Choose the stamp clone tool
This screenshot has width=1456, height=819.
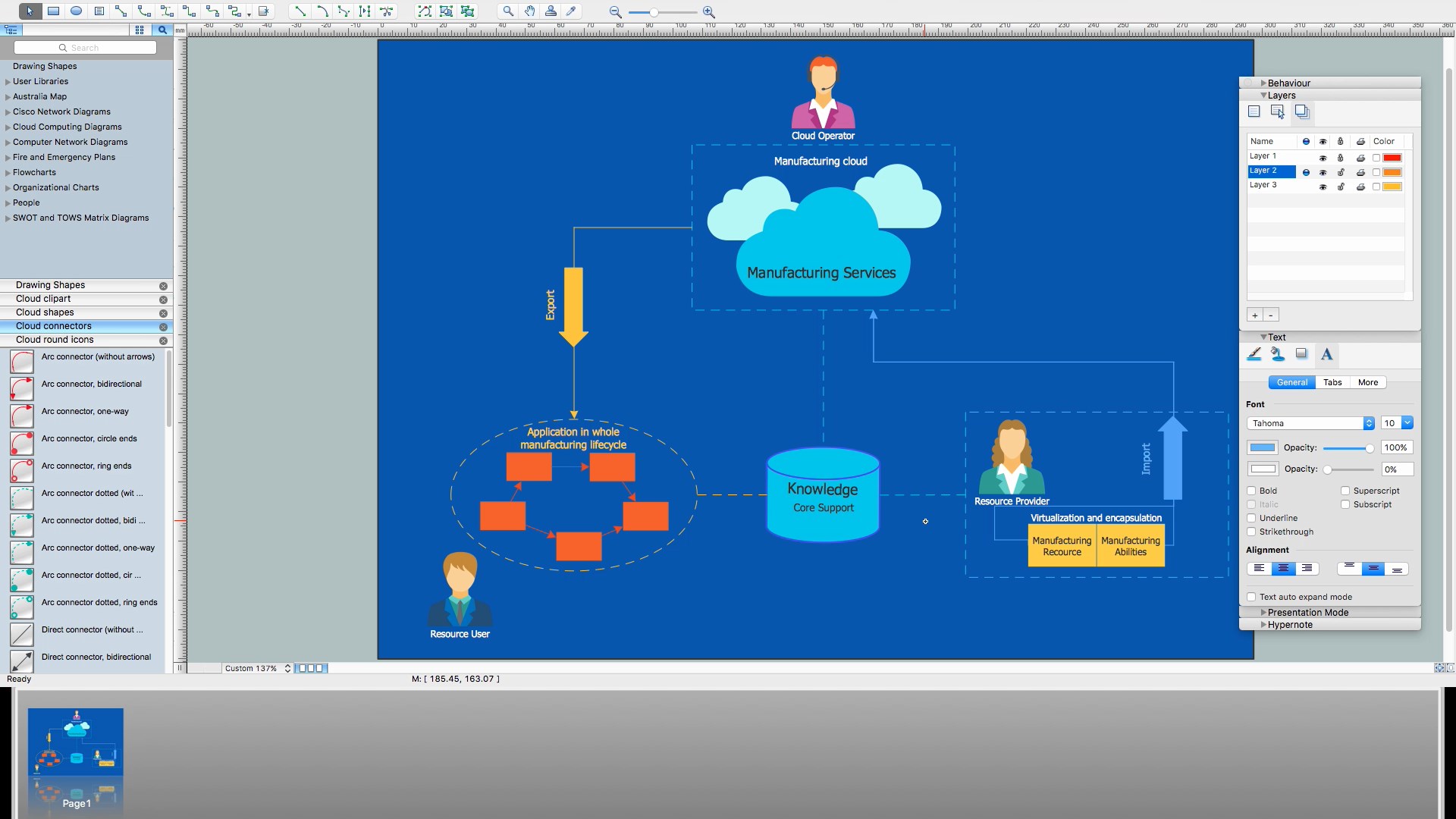coord(551,11)
